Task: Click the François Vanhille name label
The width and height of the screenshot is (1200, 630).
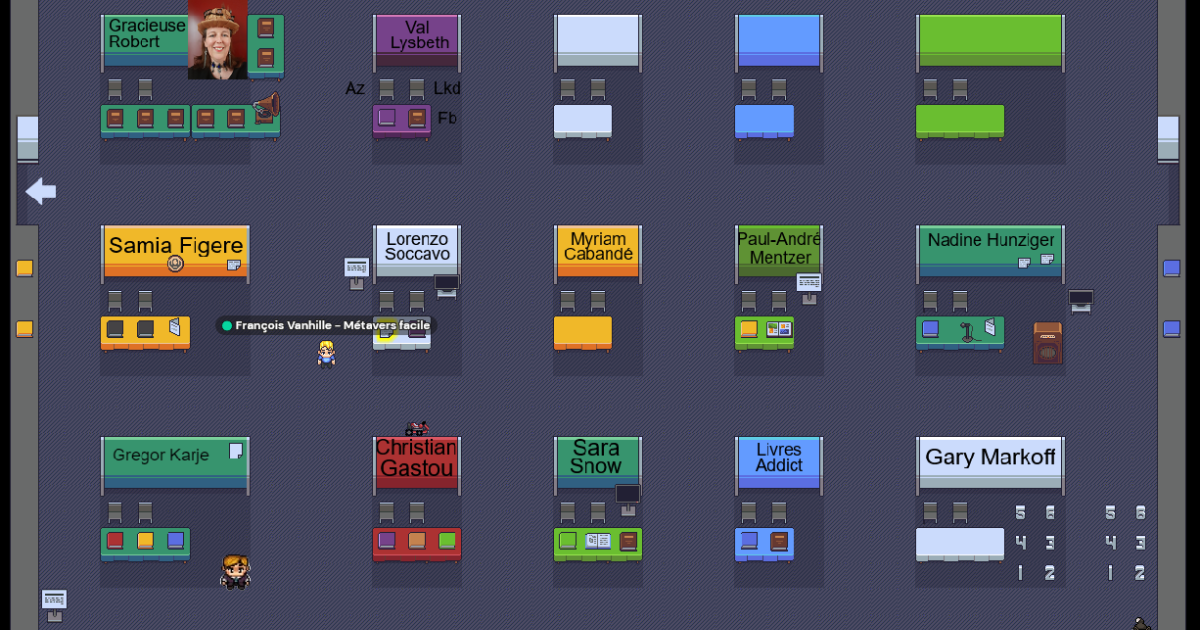Action: point(326,325)
